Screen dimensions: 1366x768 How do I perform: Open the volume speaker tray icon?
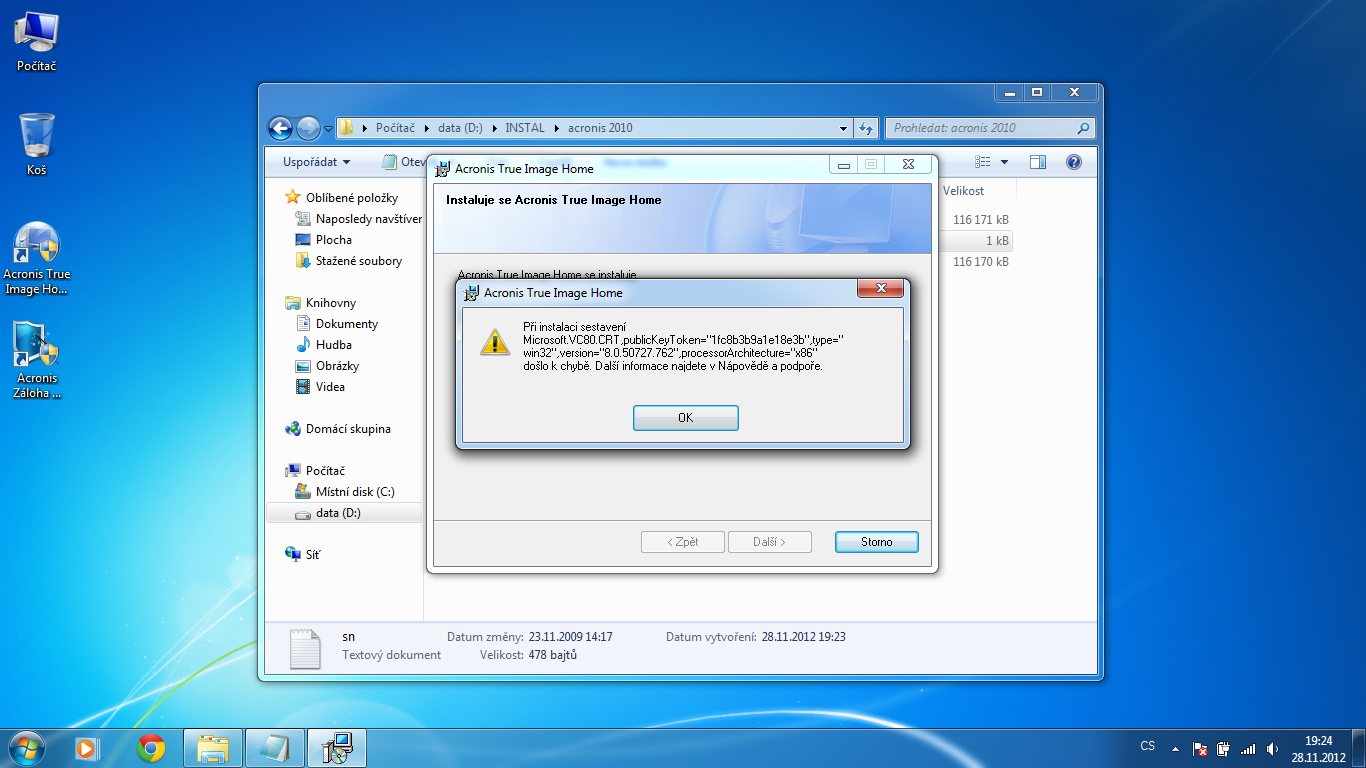pos(1272,748)
